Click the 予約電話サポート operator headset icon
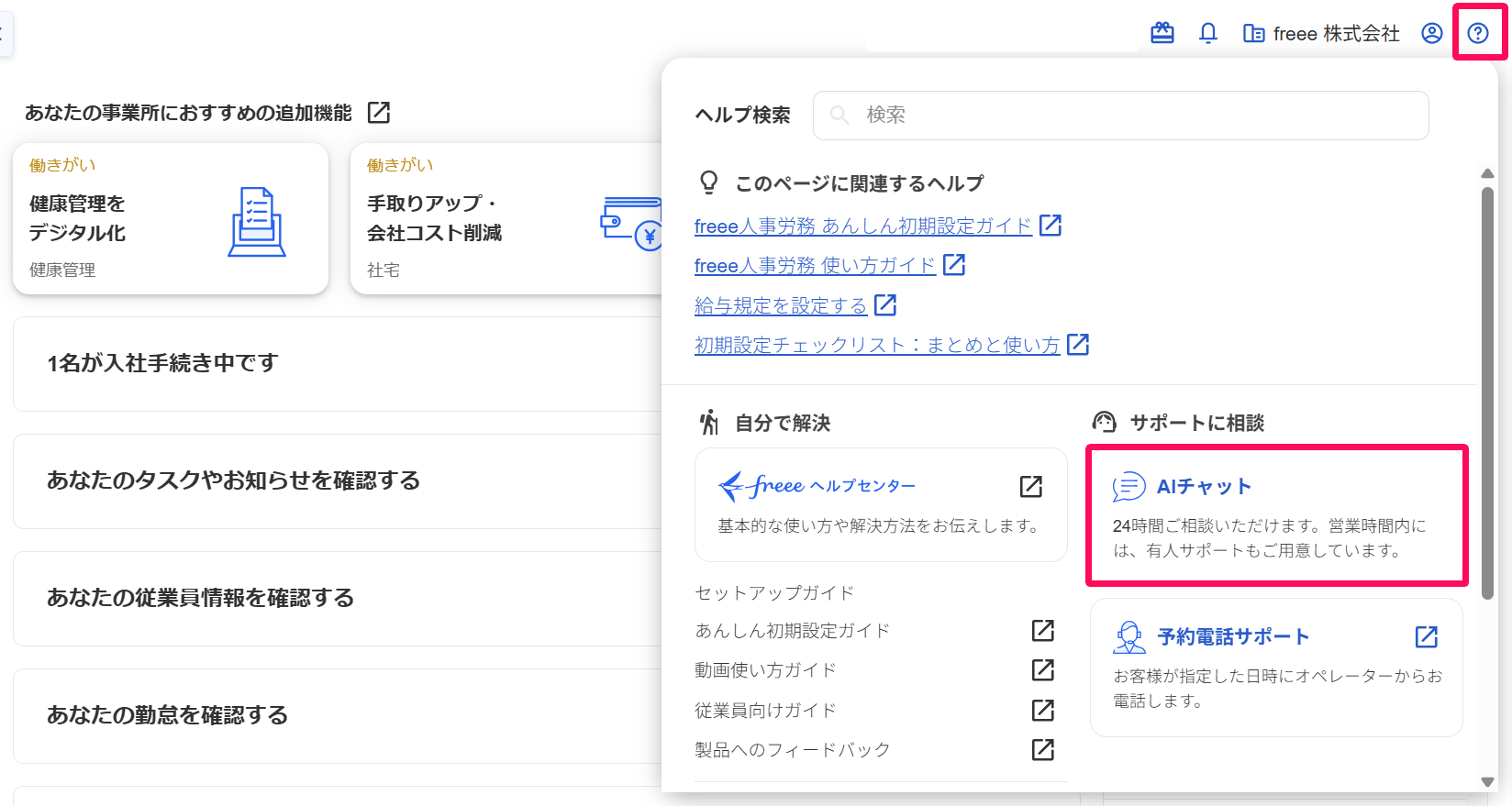The width and height of the screenshot is (1512, 806). (1128, 636)
